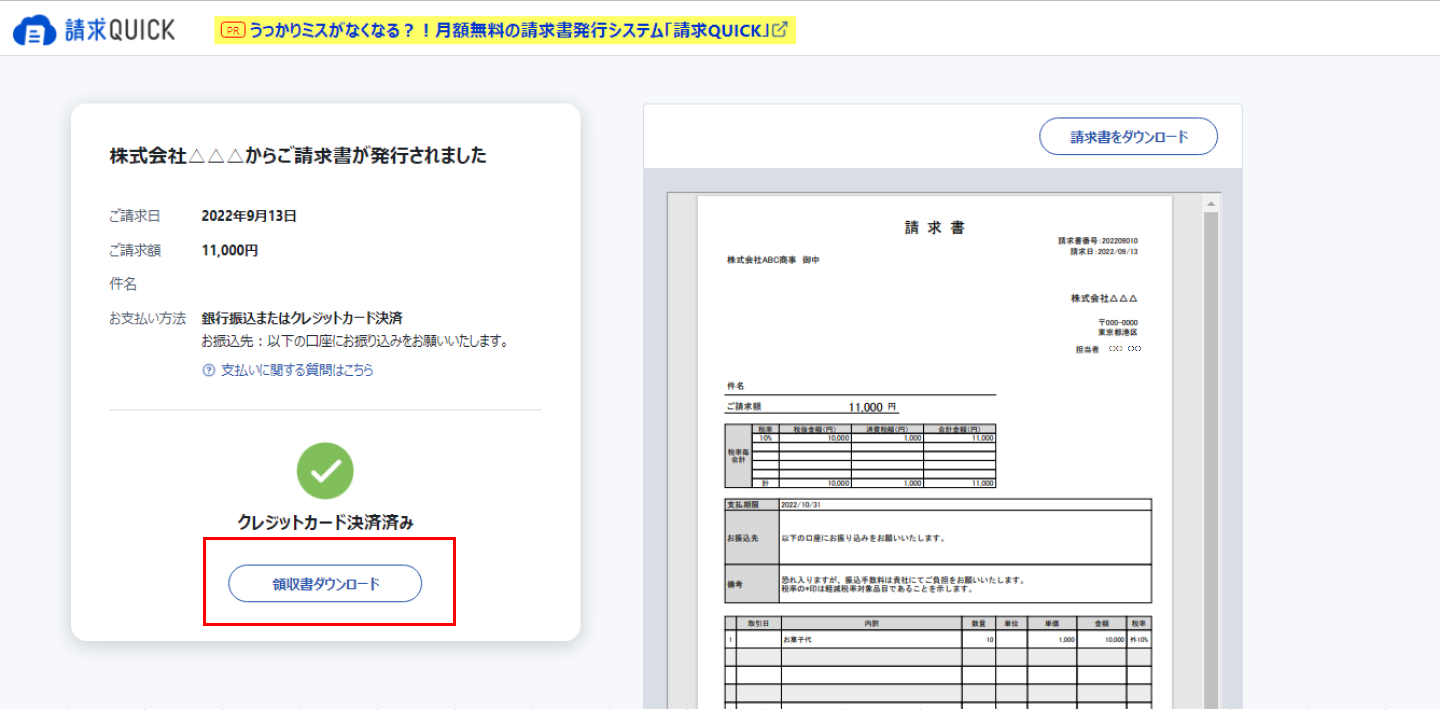Click the question mark help icon
Image resolution: width=1440 pixels, height=710 pixels.
tap(209, 370)
